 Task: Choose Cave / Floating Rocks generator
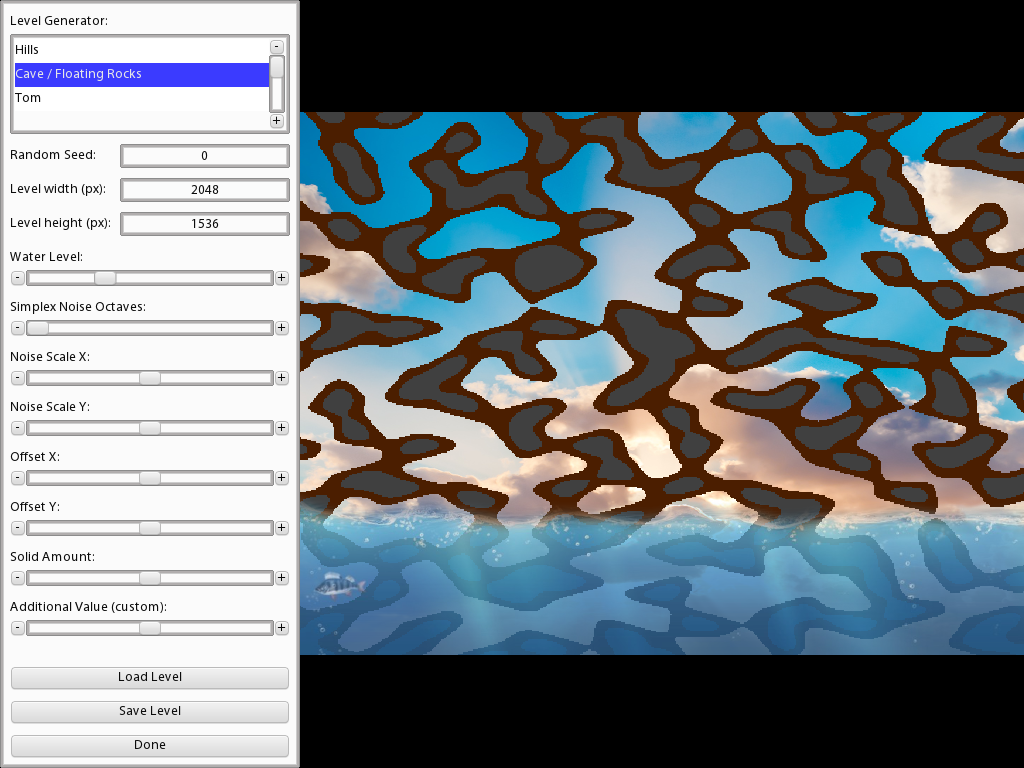[140, 74]
